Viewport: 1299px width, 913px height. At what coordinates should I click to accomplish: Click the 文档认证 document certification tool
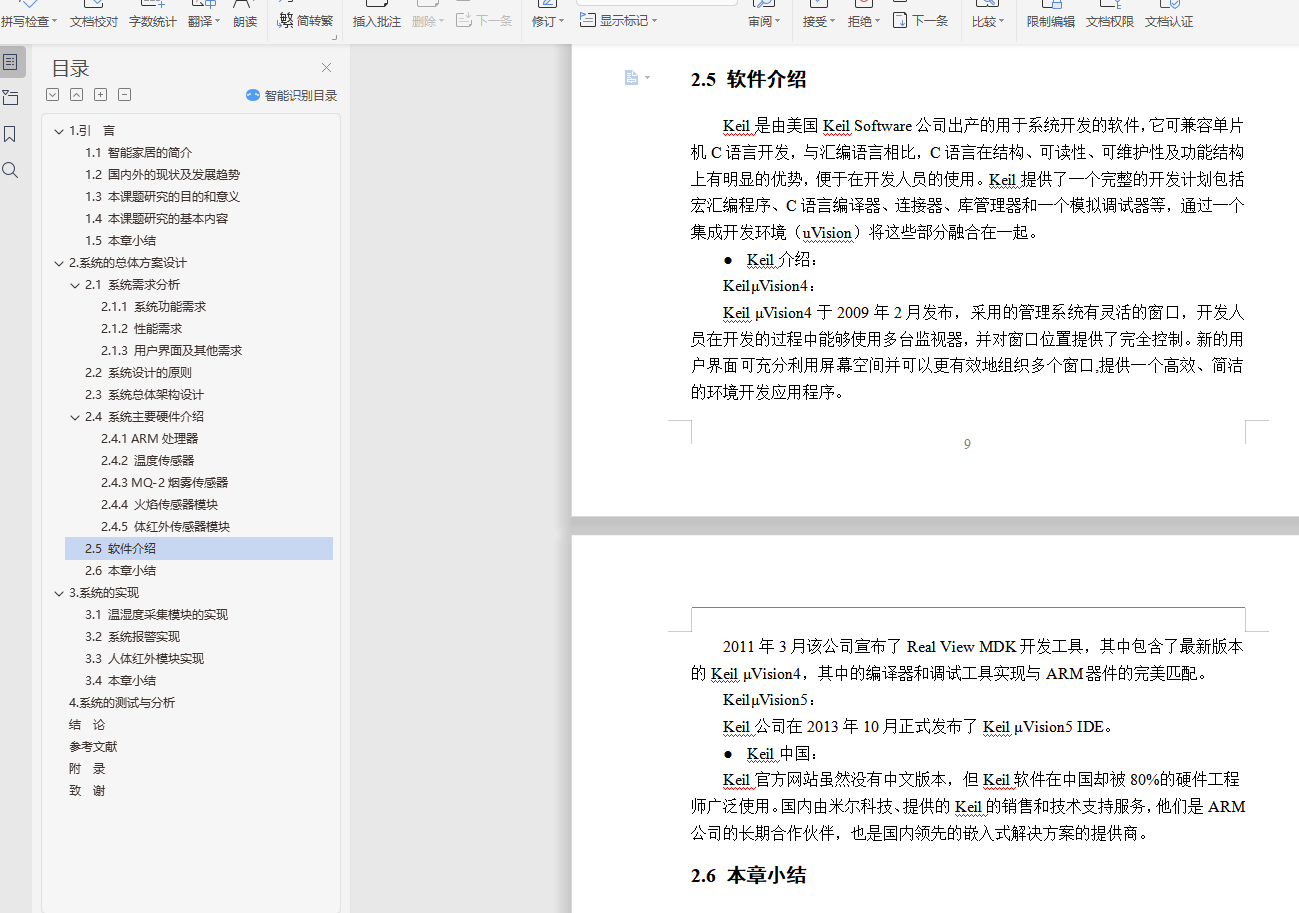(x=1169, y=15)
